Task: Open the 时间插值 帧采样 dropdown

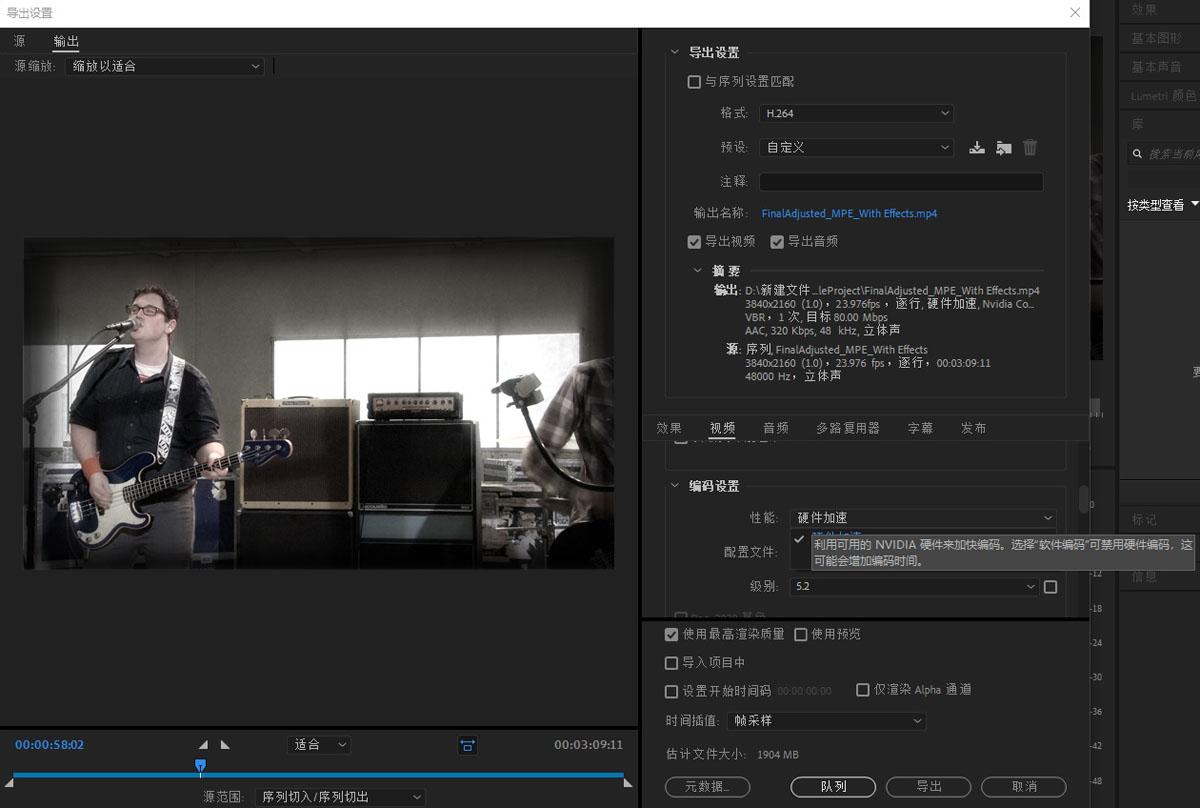Action: 826,721
